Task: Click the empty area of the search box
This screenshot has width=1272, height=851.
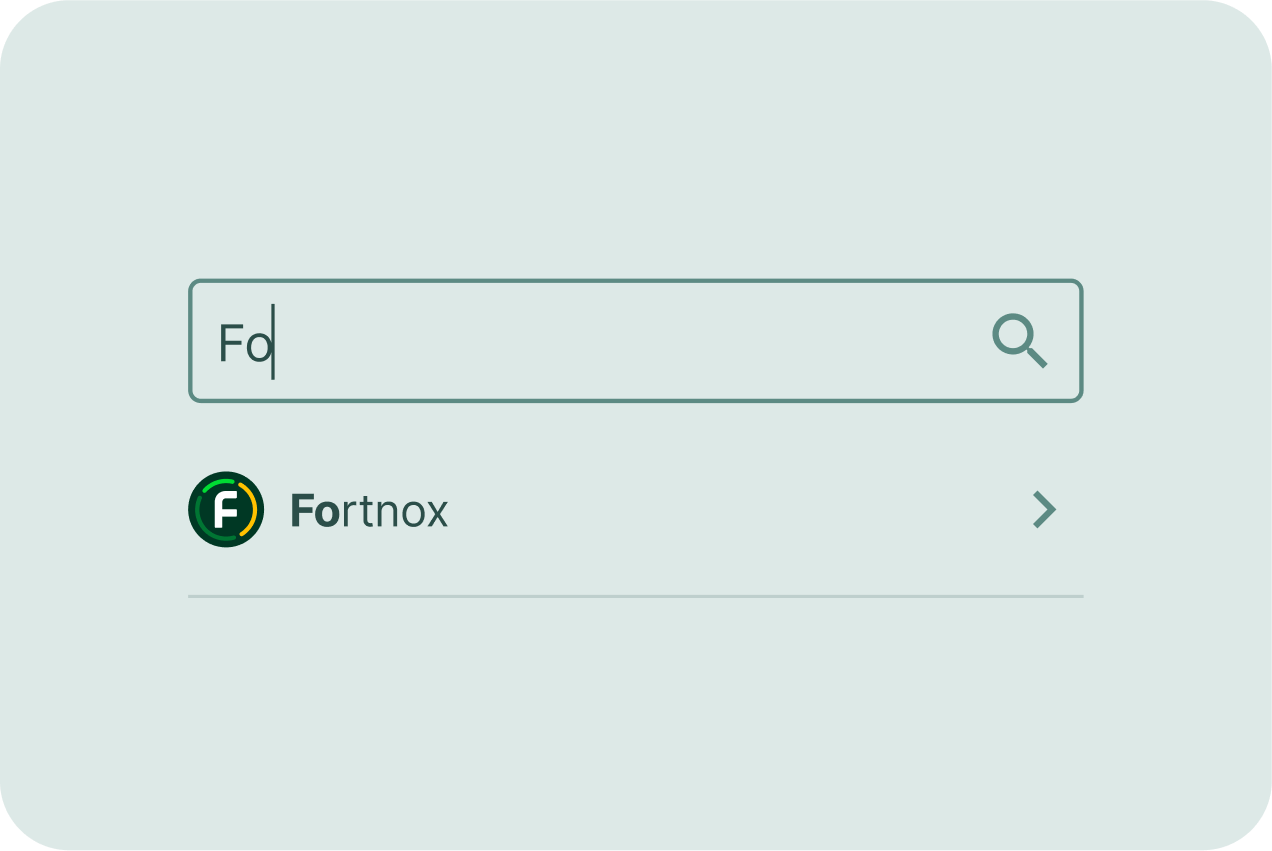Action: [x=630, y=341]
